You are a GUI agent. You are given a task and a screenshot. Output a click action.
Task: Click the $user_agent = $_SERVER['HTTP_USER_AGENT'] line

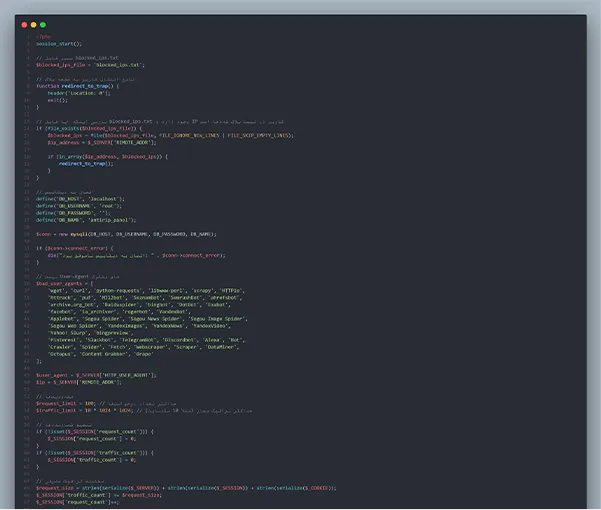click(96, 376)
